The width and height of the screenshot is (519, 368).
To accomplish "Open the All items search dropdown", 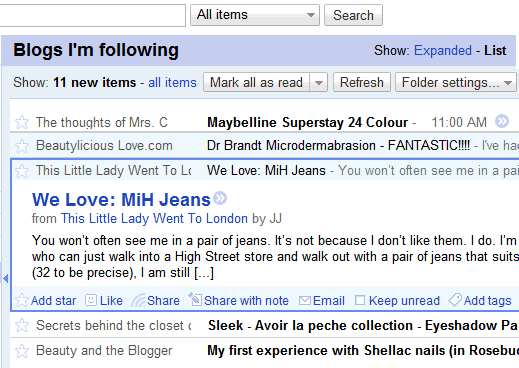I will (x=255, y=15).
